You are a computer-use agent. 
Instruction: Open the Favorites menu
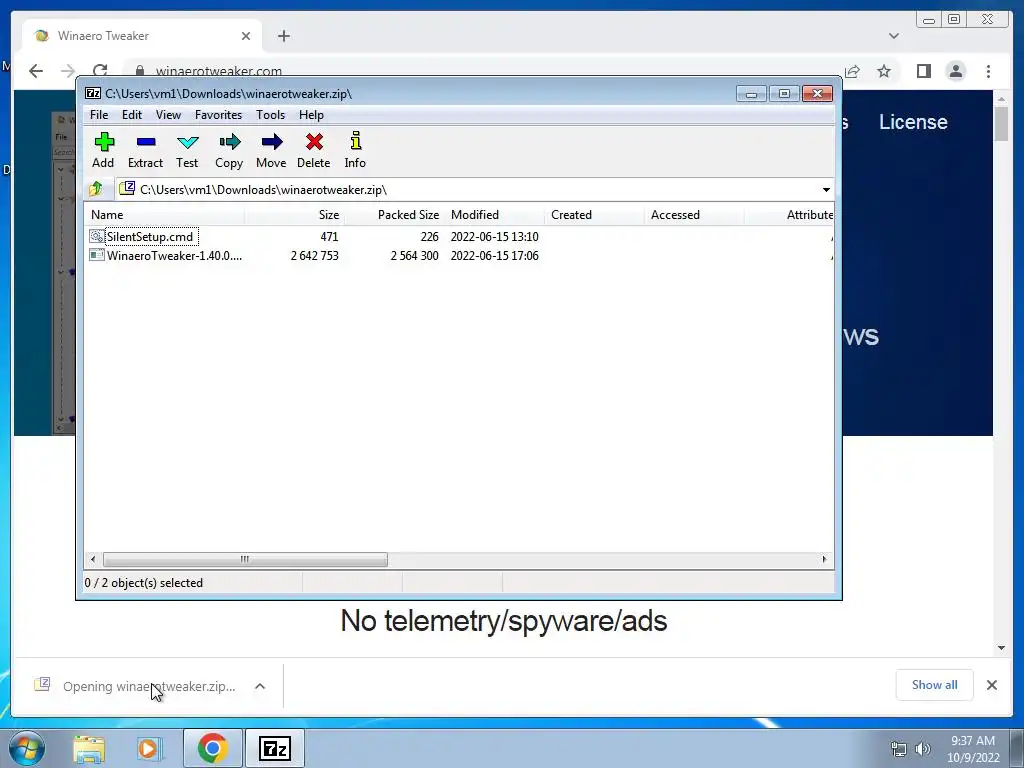[x=219, y=115]
